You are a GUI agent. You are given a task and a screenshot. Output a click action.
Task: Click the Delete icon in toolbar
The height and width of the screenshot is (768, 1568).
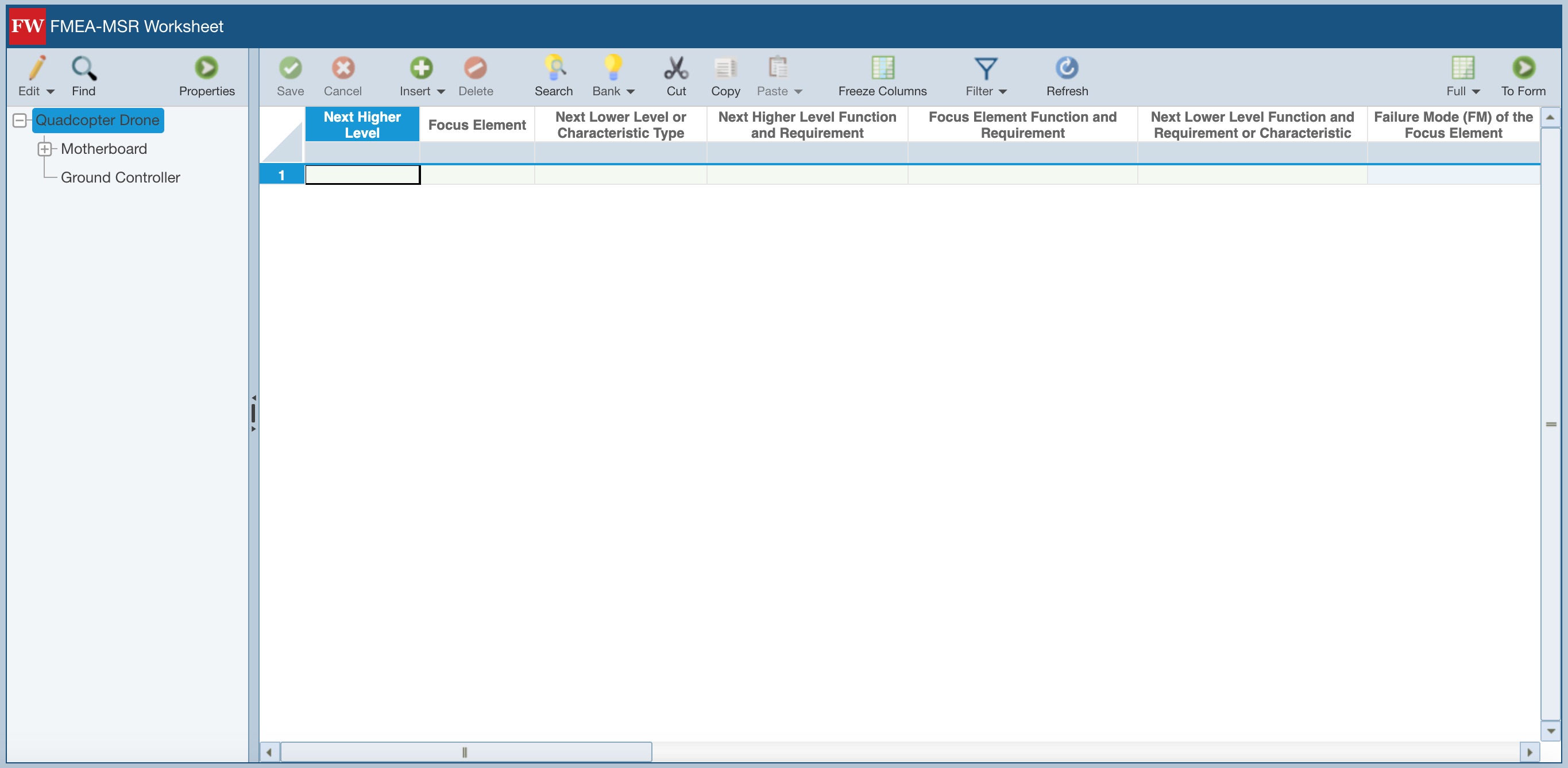[x=476, y=68]
